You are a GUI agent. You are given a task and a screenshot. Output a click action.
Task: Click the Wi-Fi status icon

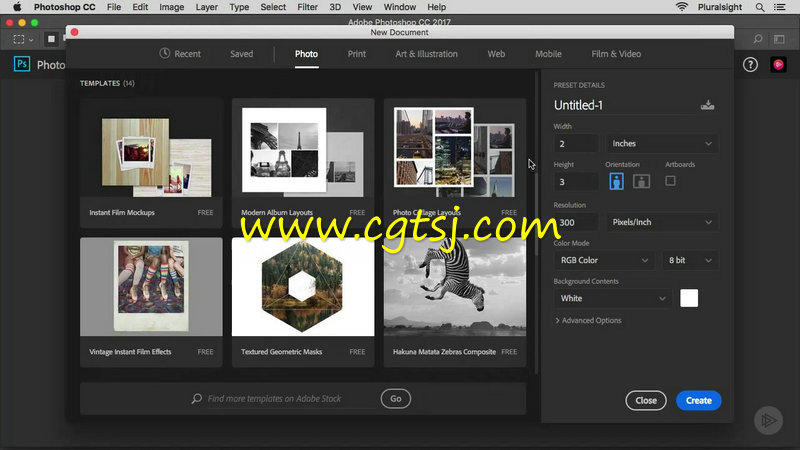click(x=682, y=7)
